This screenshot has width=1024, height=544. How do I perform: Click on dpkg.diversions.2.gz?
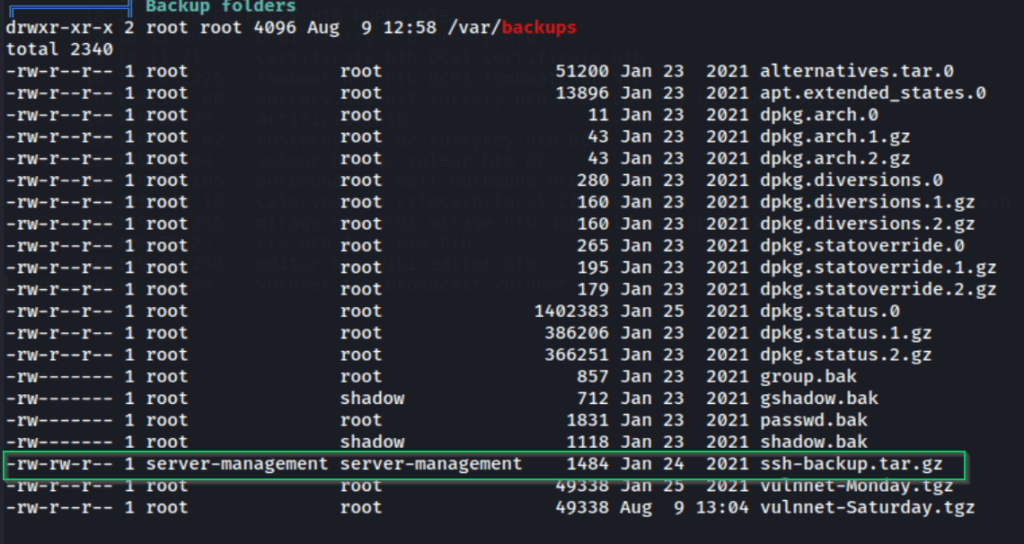867,224
